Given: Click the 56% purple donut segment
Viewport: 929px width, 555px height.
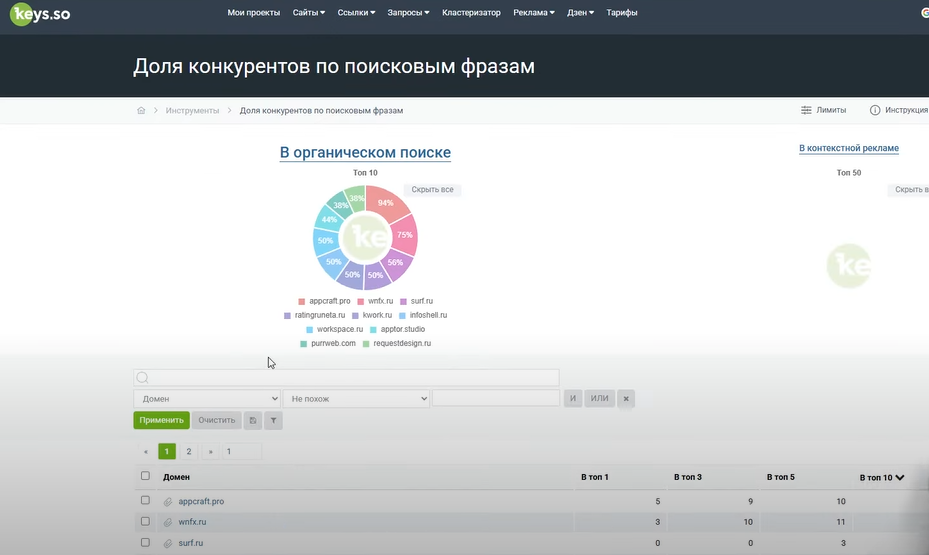Looking at the screenshot, I should pyautogui.click(x=395, y=262).
